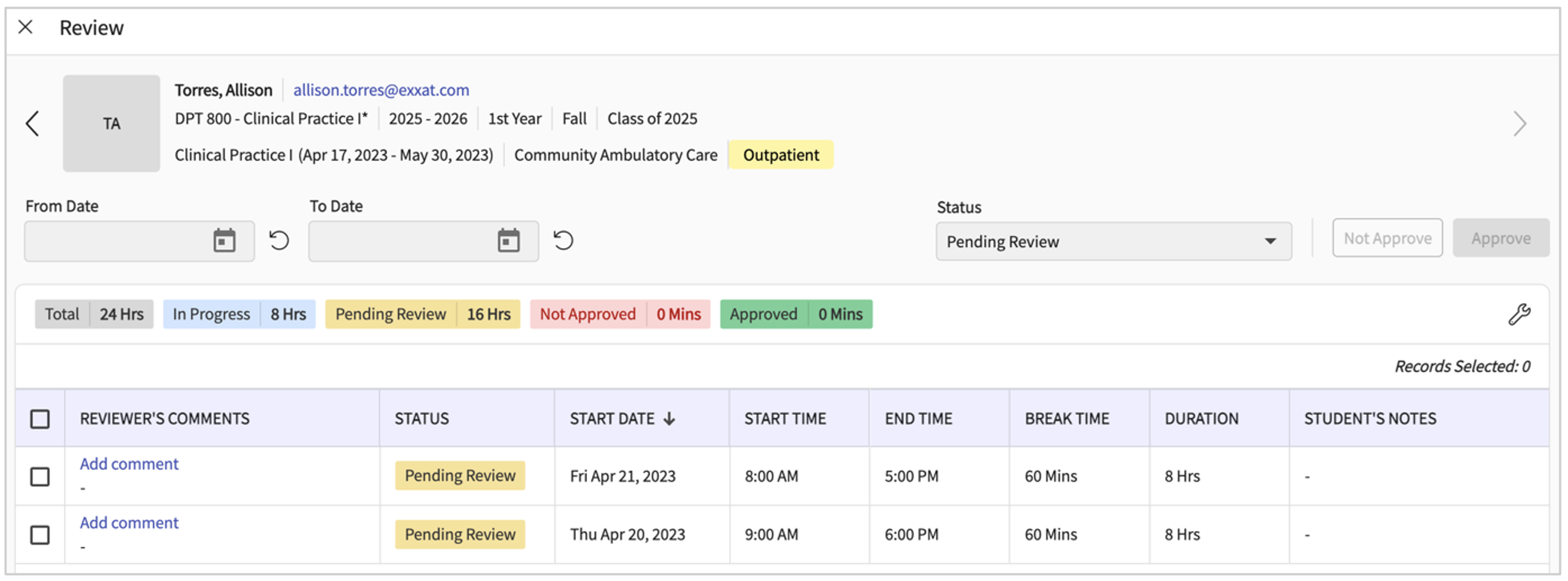Expand the Status dropdown showing Pending Review
Screen dimensions: 1568x581
pyautogui.click(x=1114, y=242)
